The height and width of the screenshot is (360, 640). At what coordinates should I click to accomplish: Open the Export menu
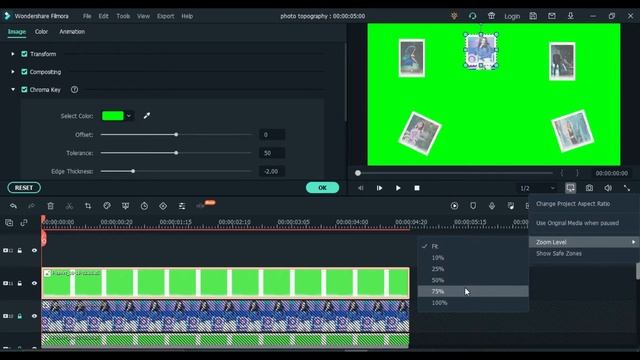[x=166, y=16]
